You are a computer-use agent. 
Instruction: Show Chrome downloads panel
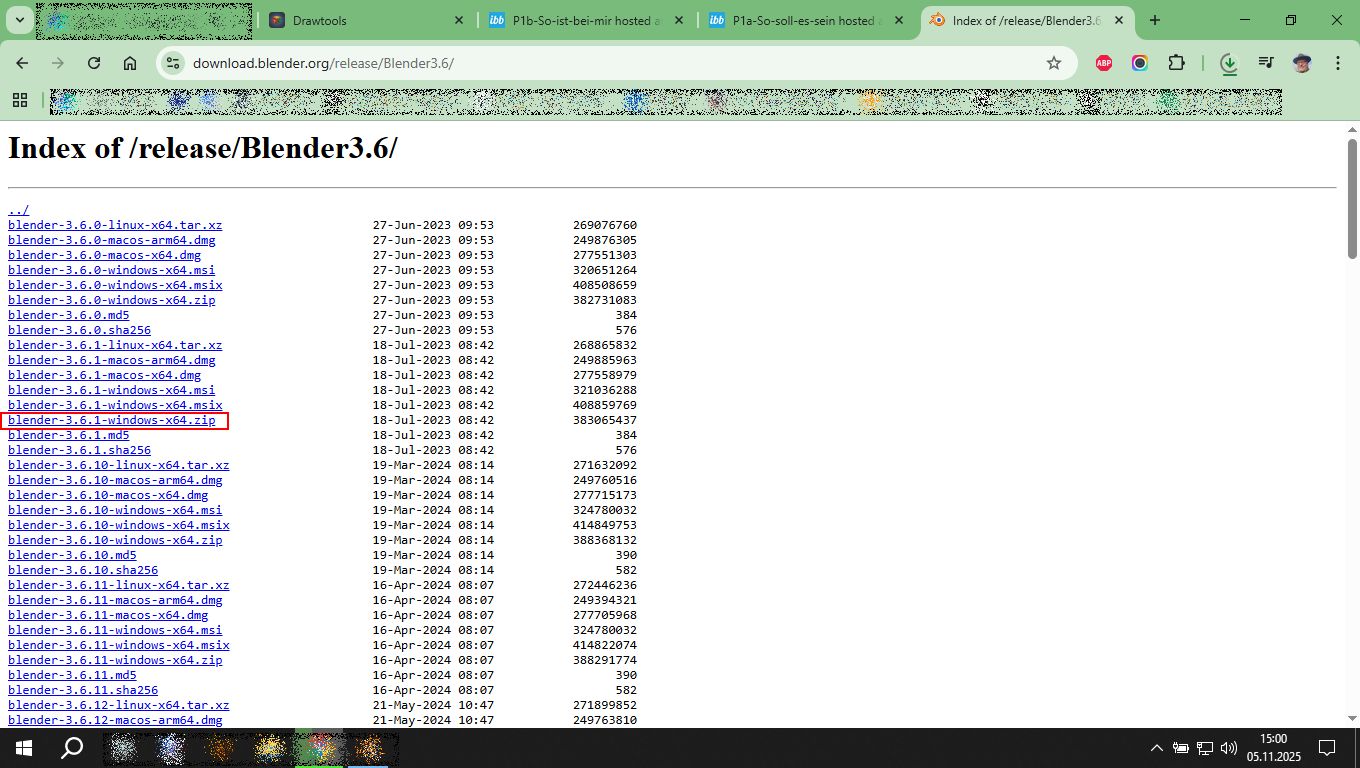[1229, 63]
